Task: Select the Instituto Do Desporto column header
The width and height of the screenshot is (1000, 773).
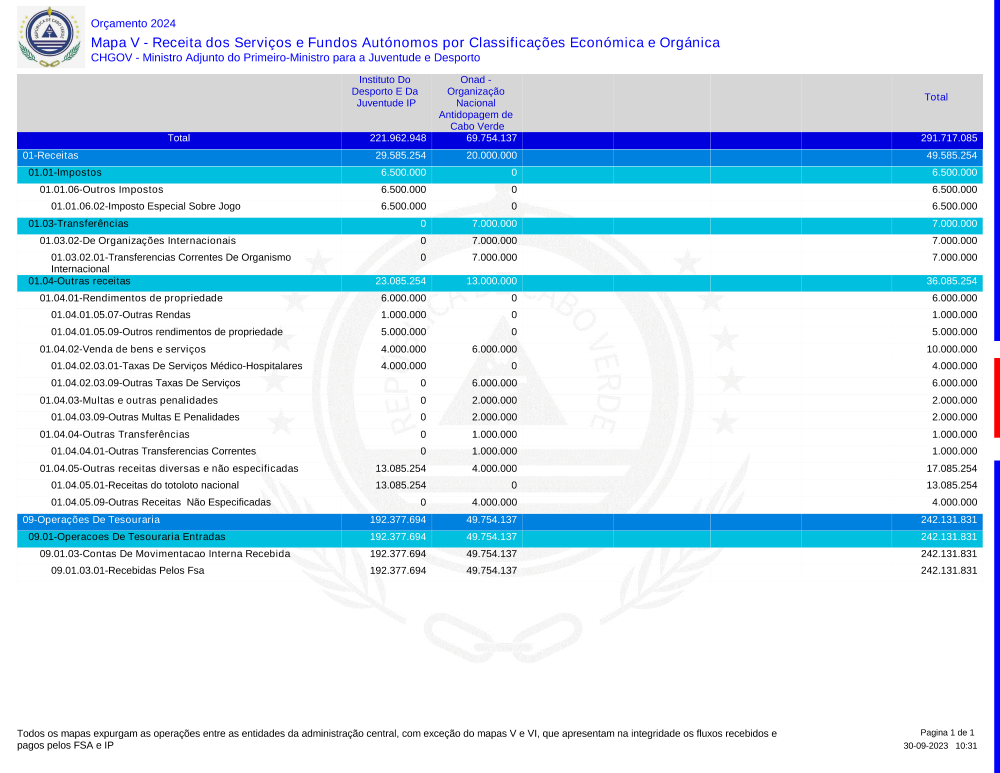Action: pos(386,91)
